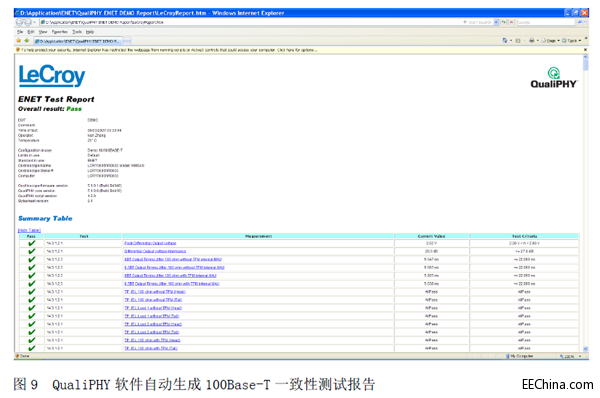The image size is (600, 398).
Task: Click the Summary Table heading
Action: tap(45, 219)
